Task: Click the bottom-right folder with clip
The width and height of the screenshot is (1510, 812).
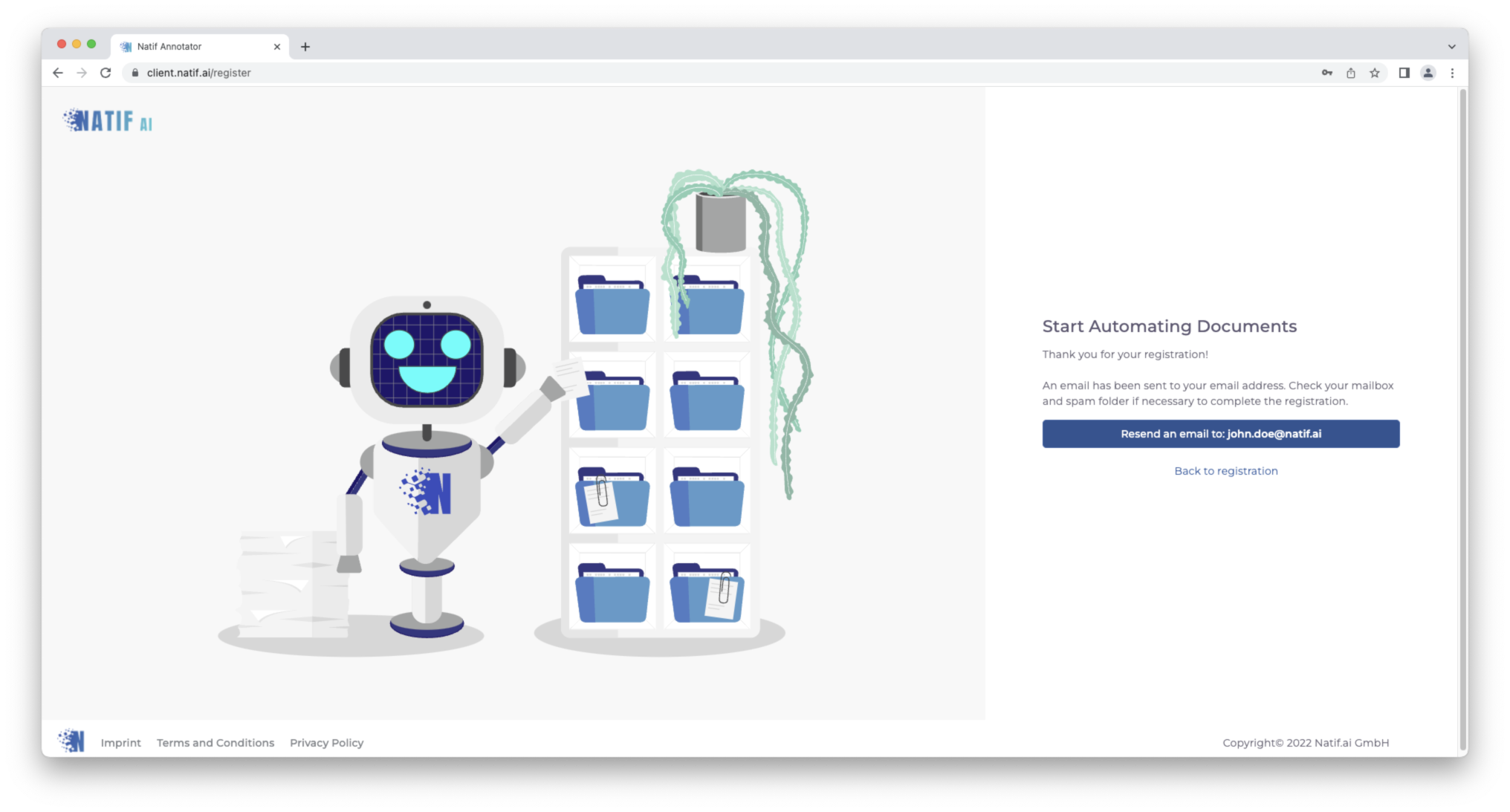Action: pos(707,590)
